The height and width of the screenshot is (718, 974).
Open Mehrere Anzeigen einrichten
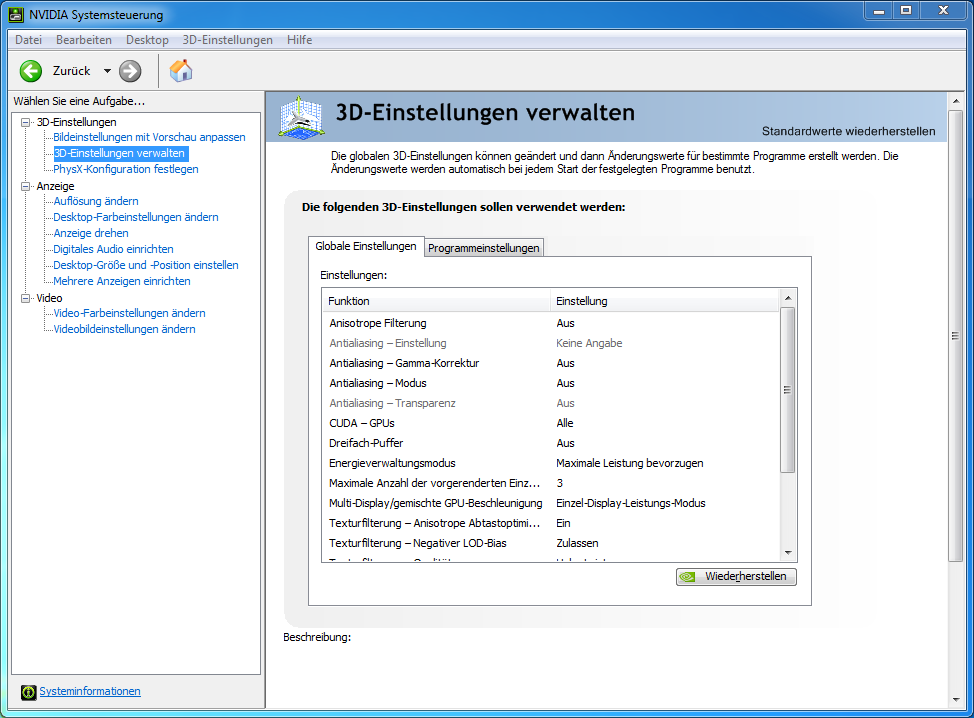[122, 281]
